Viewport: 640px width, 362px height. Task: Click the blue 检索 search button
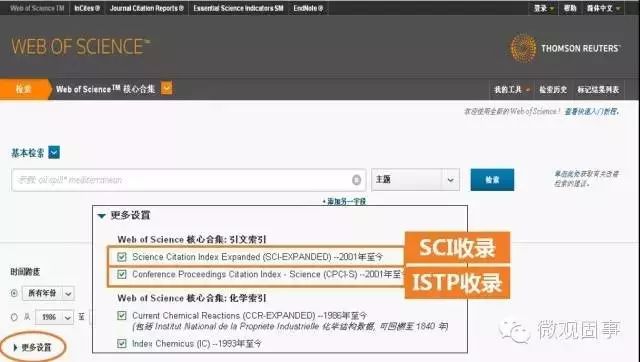click(492, 180)
